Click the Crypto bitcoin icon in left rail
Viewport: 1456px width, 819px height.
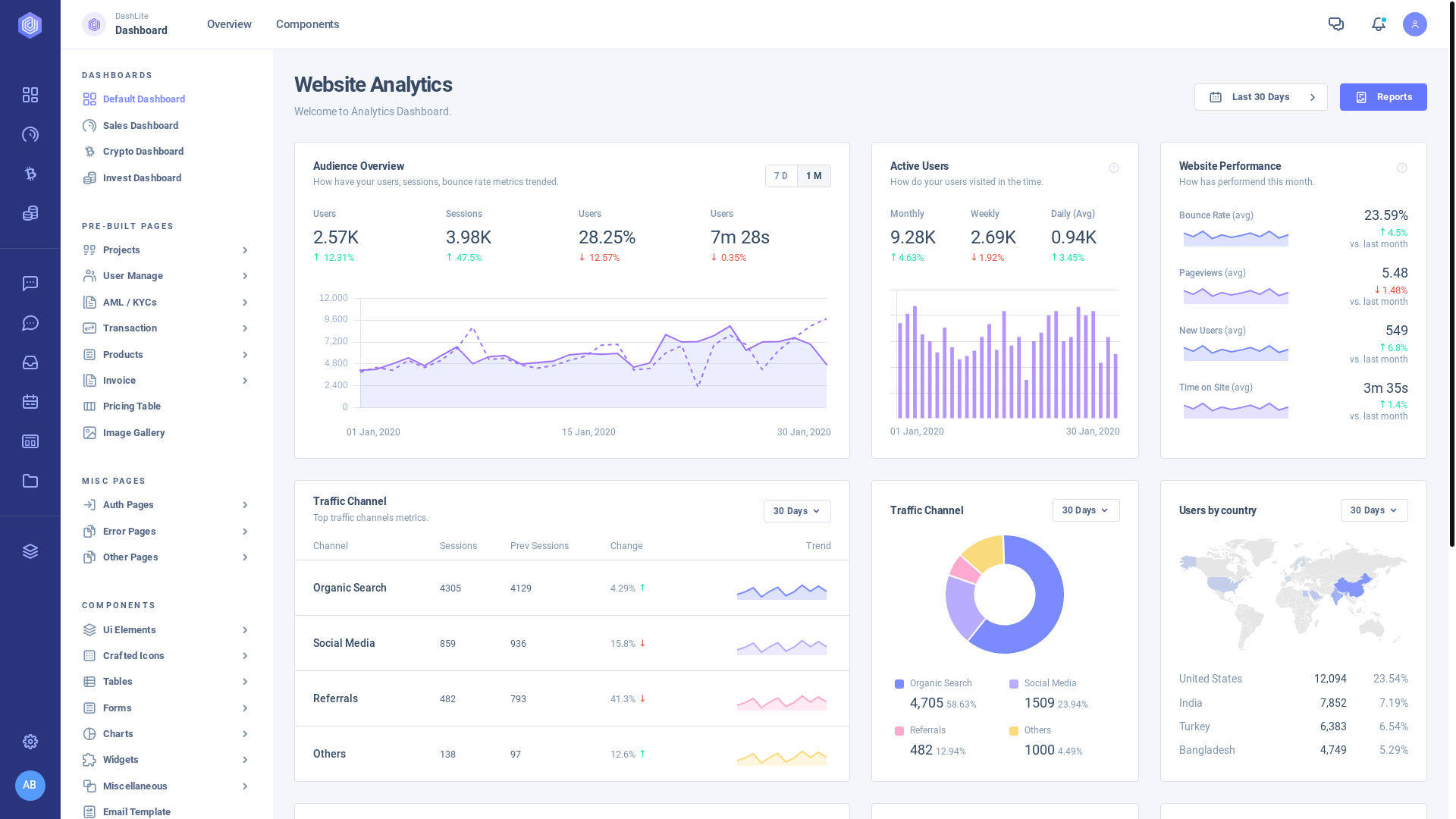point(30,174)
